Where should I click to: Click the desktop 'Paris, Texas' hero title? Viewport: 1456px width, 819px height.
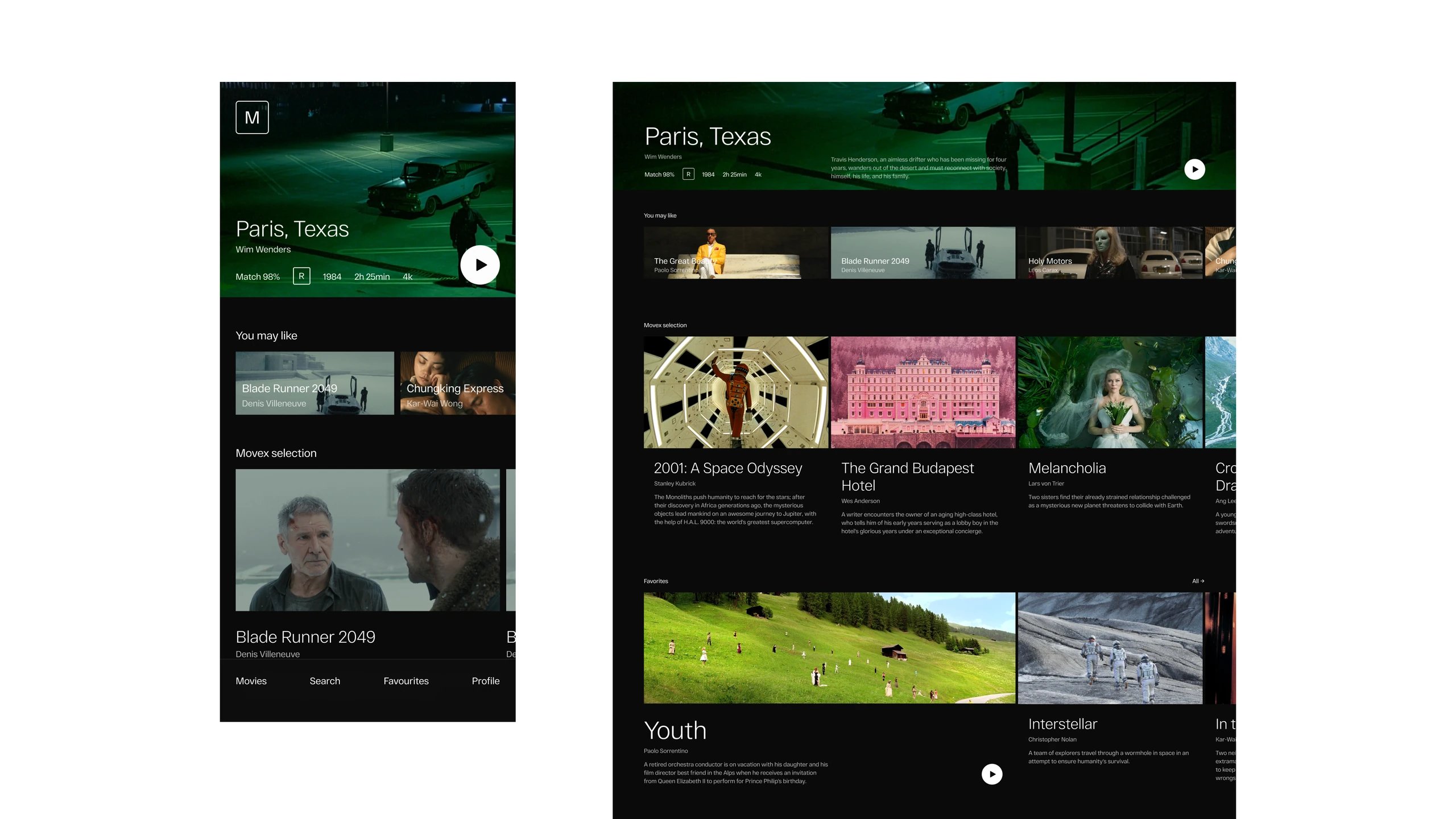pos(708,136)
